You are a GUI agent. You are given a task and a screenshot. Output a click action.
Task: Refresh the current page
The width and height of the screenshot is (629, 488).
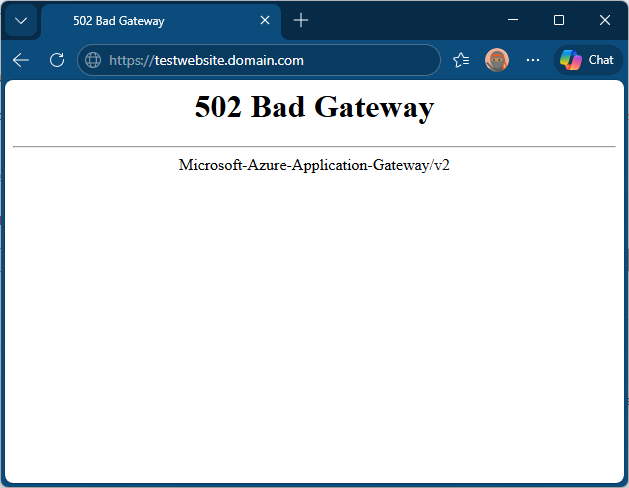(57, 60)
